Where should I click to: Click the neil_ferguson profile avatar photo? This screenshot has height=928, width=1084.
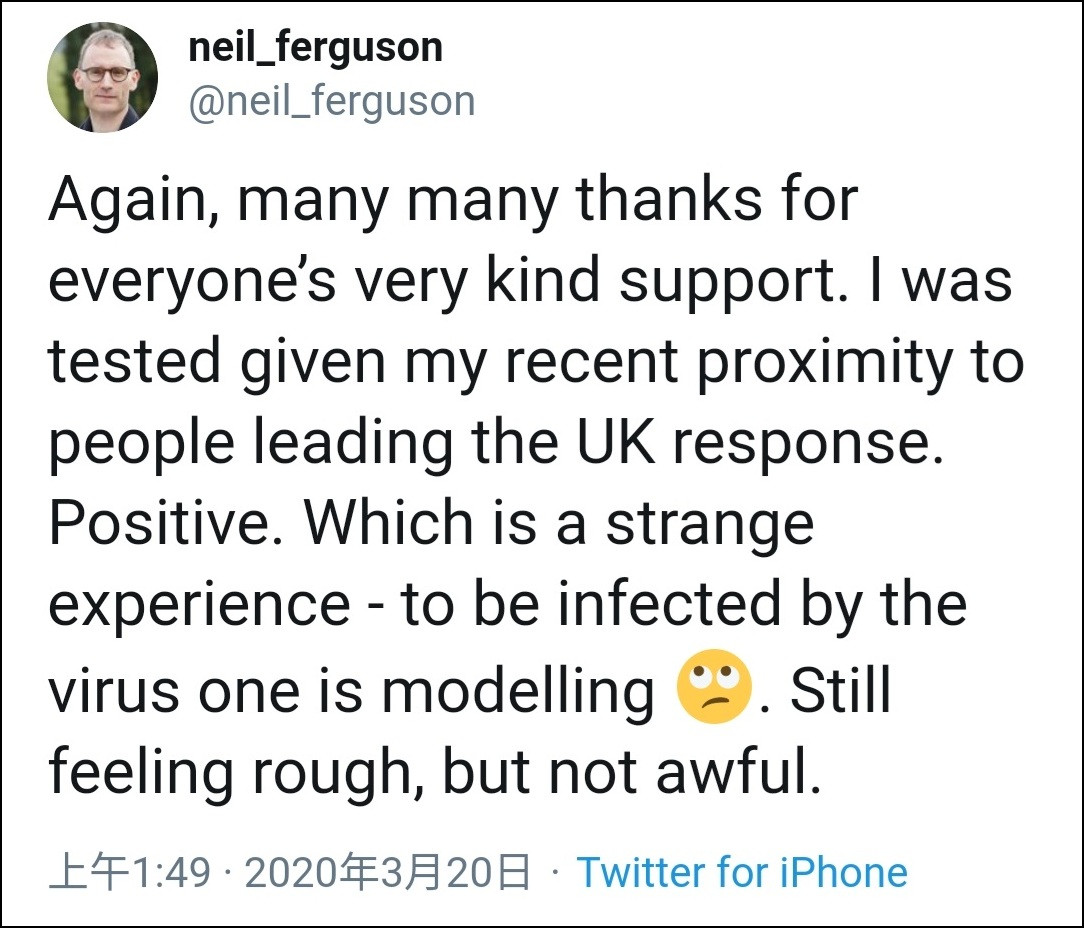pyautogui.click(x=103, y=78)
